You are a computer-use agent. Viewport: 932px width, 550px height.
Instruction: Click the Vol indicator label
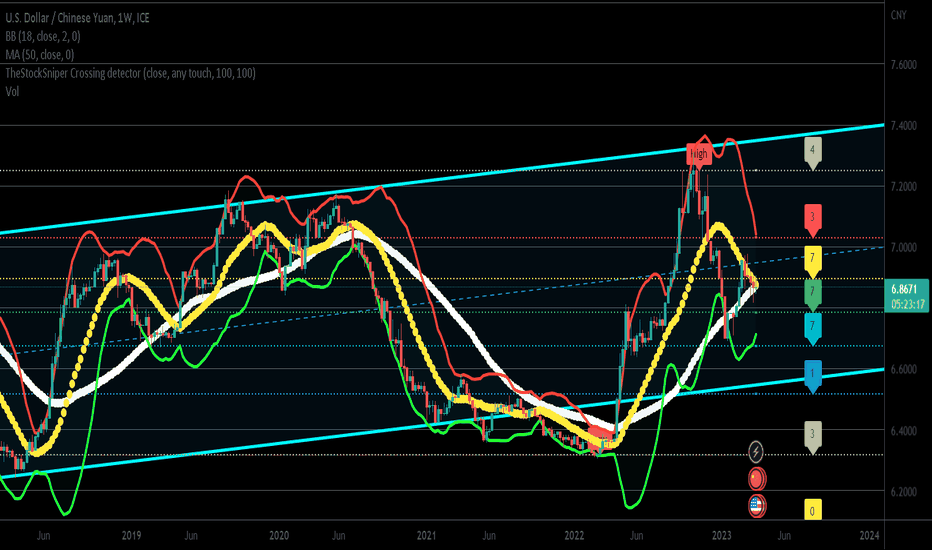[12, 92]
